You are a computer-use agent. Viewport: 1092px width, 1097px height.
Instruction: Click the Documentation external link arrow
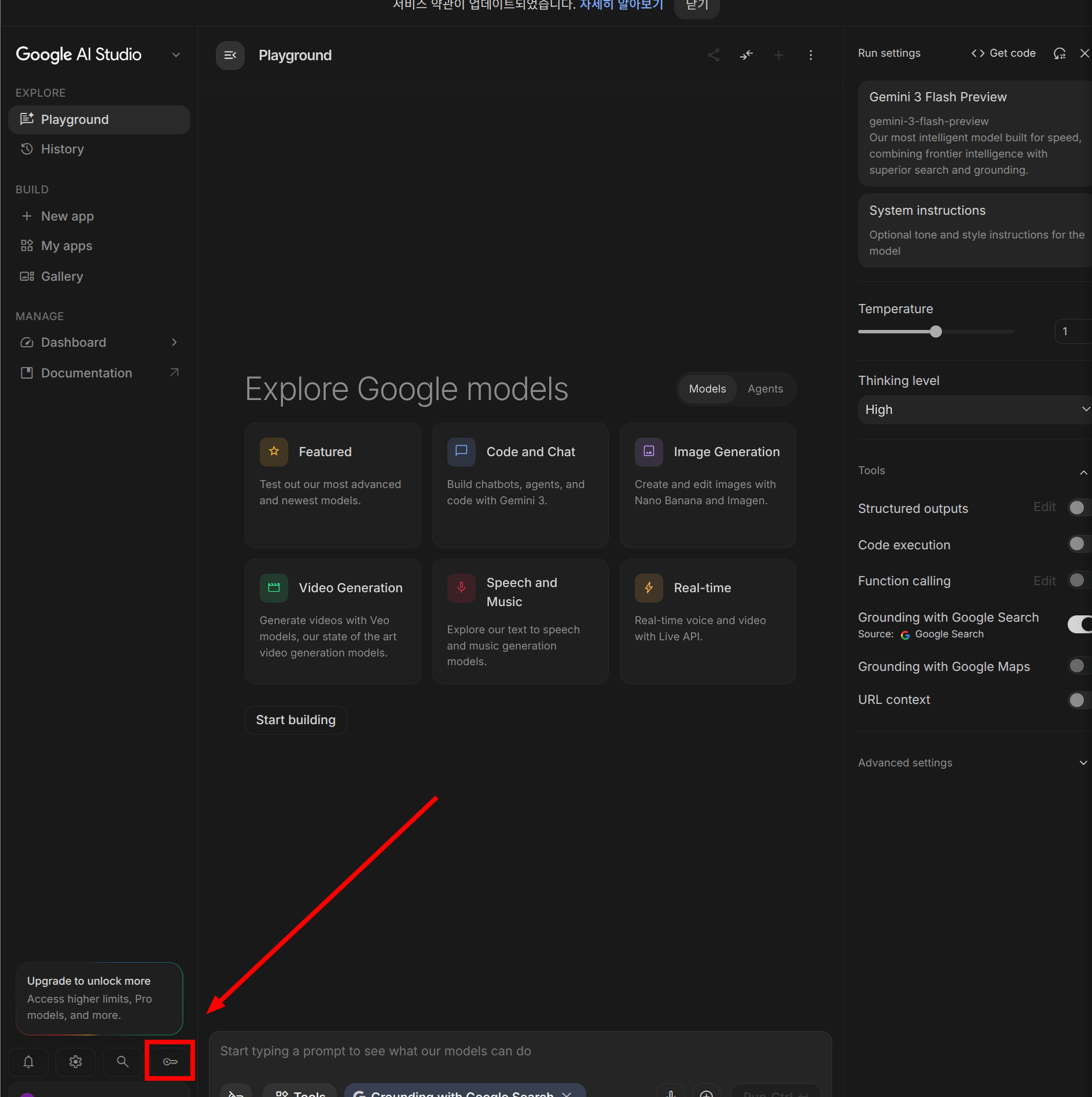tap(174, 372)
